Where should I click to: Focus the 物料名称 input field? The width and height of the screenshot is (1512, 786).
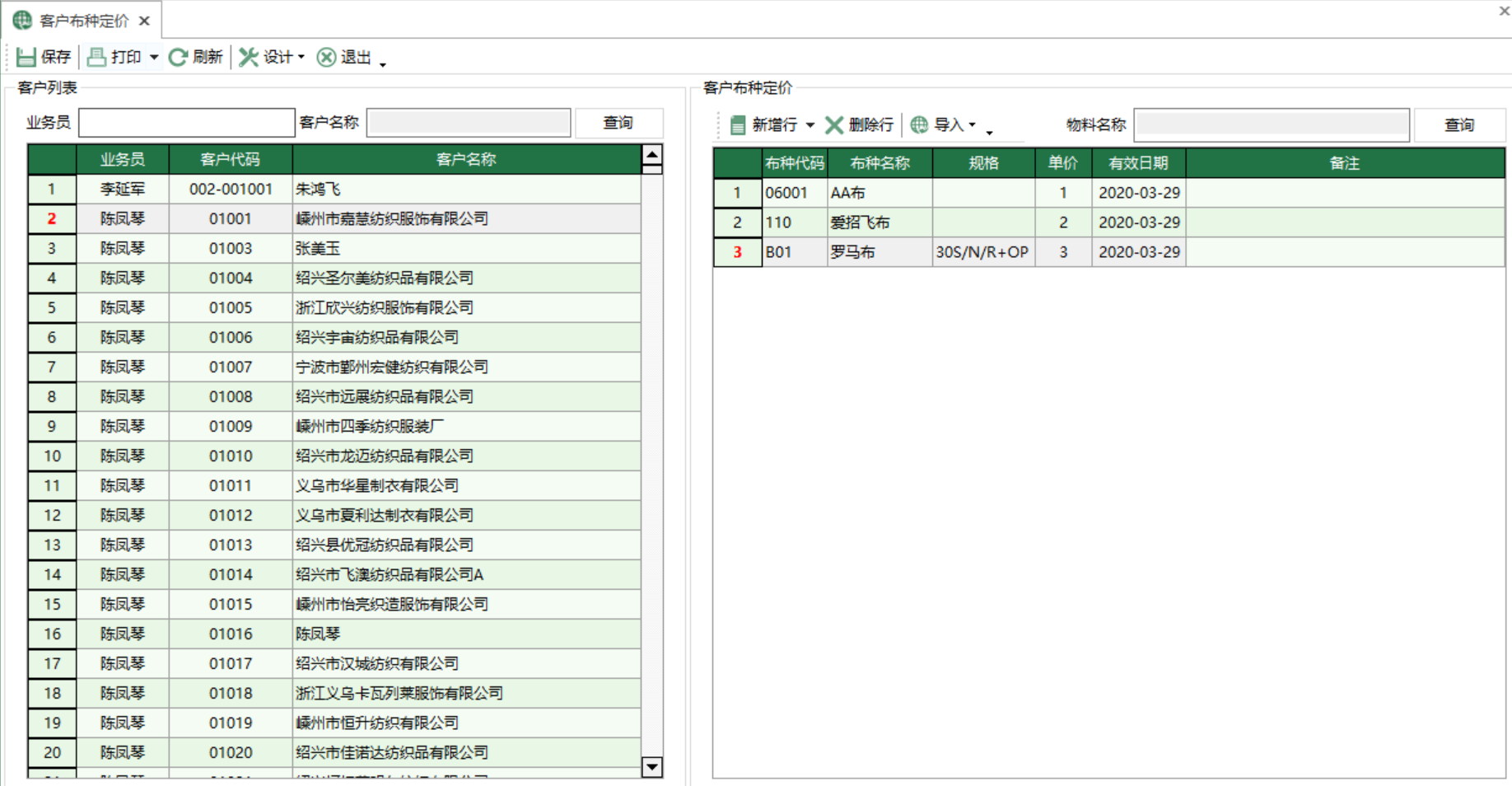click(1272, 125)
